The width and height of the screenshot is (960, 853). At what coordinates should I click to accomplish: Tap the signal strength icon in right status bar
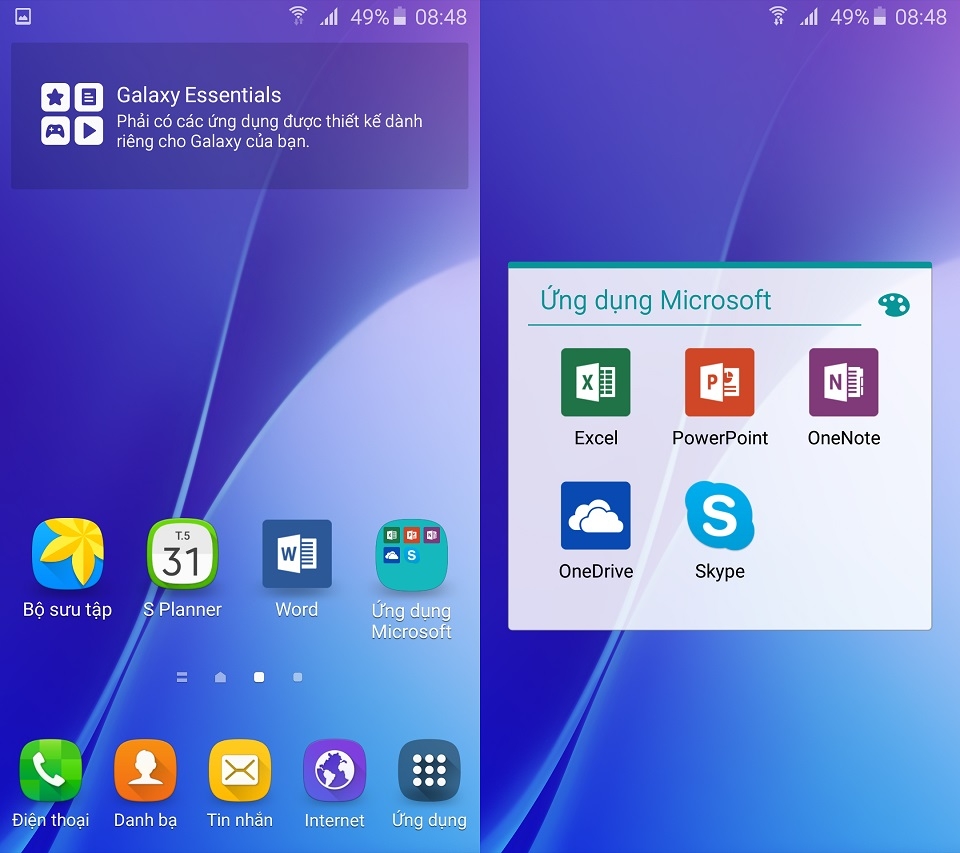[x=809, y=17]
